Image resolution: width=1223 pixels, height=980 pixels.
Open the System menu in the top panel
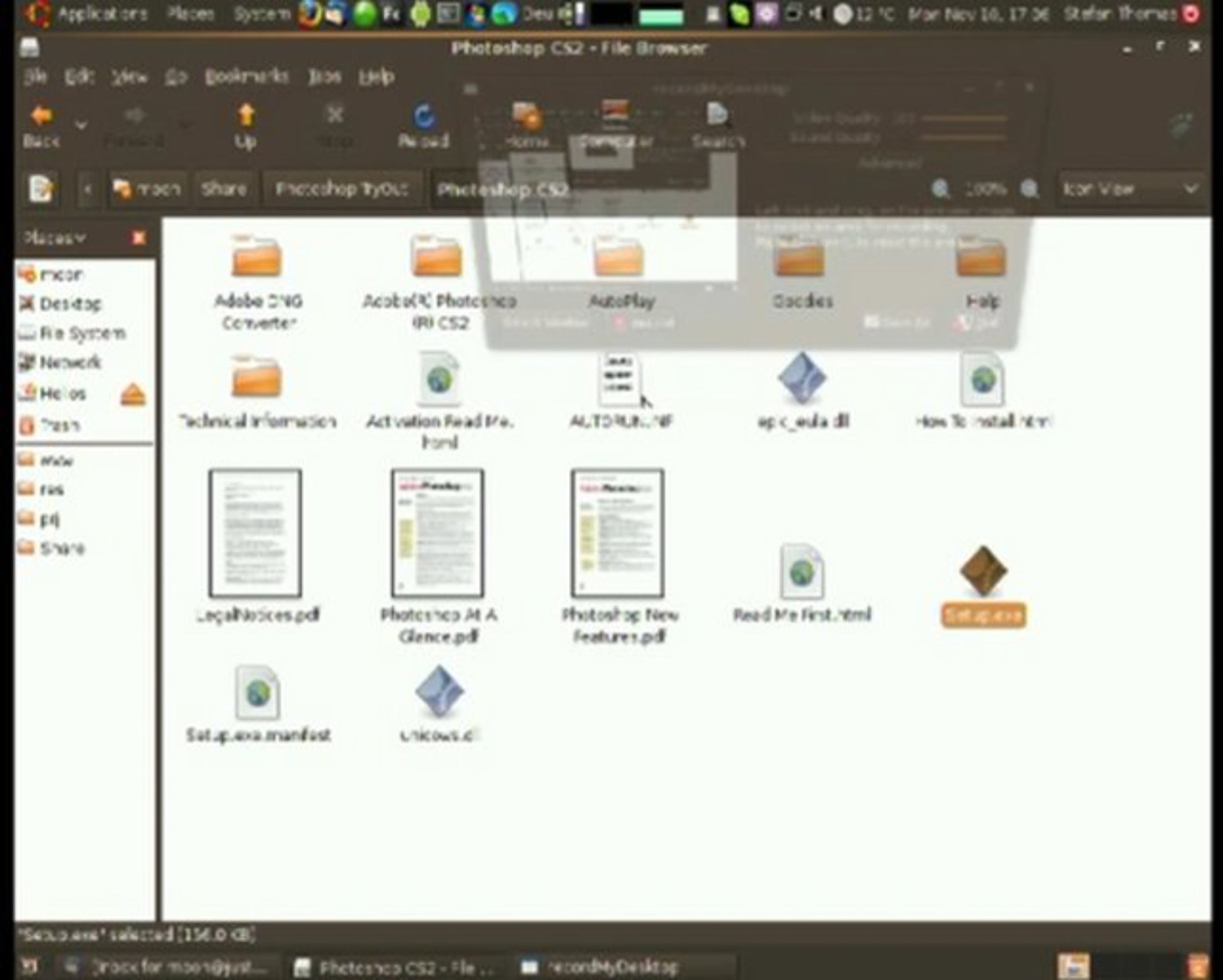coord(261,14)
